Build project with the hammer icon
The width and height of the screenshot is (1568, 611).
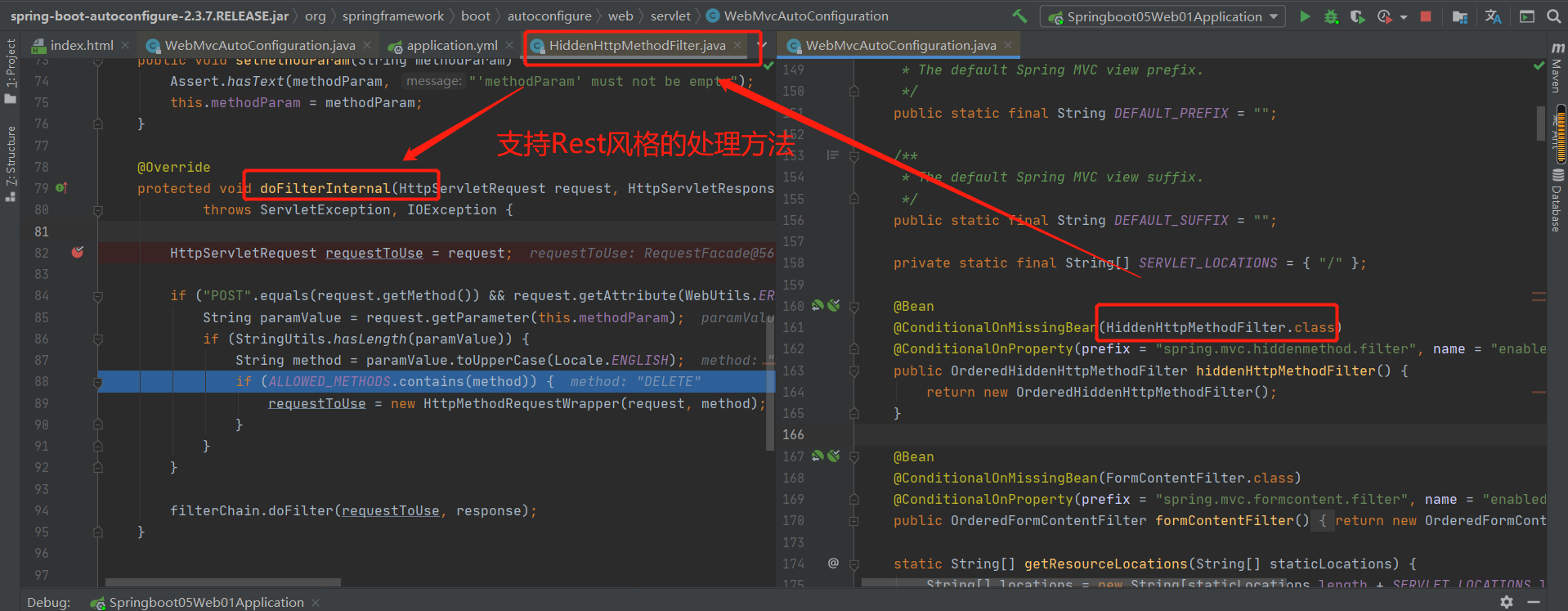1019,16
